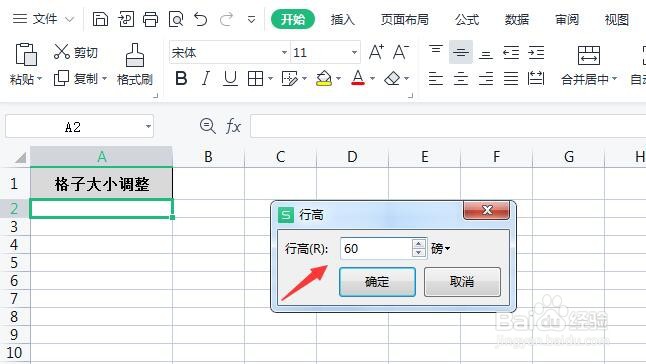This screenshot has width=646, height=364.
Task: Switch to the 页面布局 tab
Action: point(405,19)
